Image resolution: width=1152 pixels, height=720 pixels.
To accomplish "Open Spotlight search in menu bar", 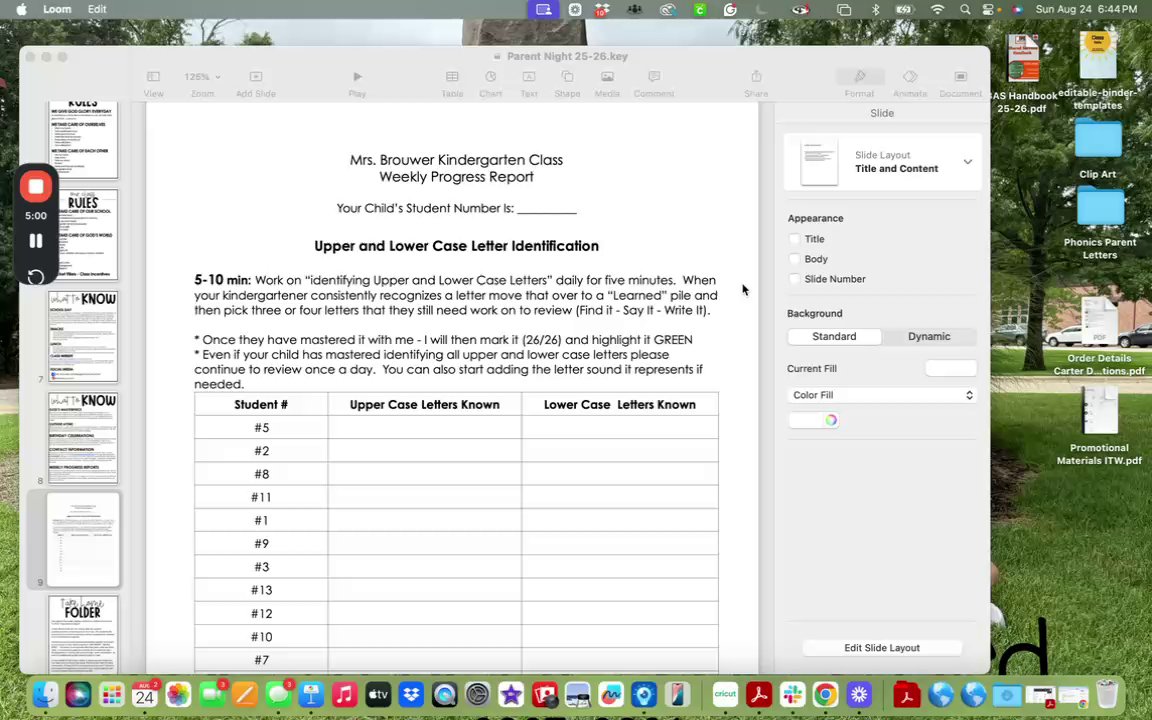I will pyautogui.click(x=965, y=10).
